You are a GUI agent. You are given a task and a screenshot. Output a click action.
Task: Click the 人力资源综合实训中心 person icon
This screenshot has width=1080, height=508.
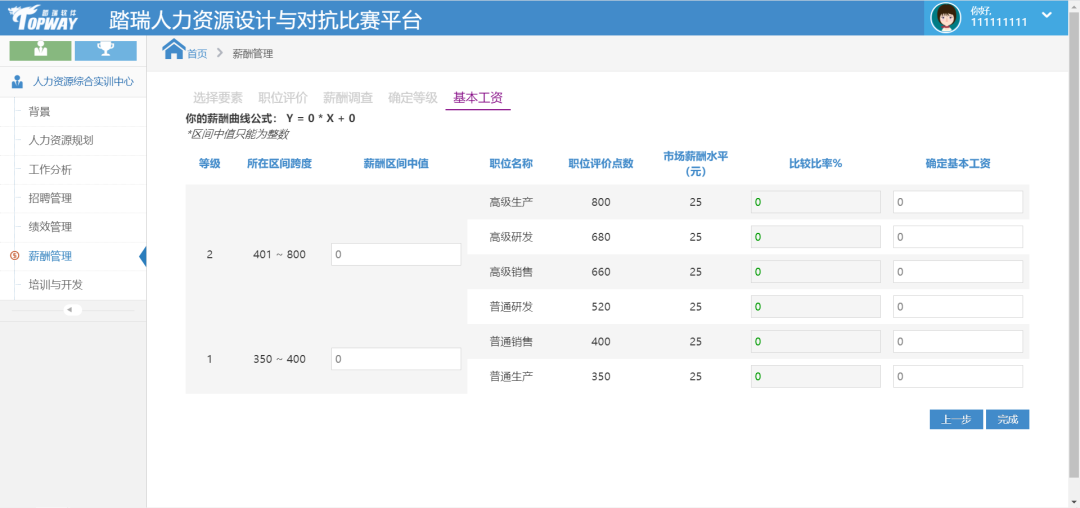pos(17,82)
